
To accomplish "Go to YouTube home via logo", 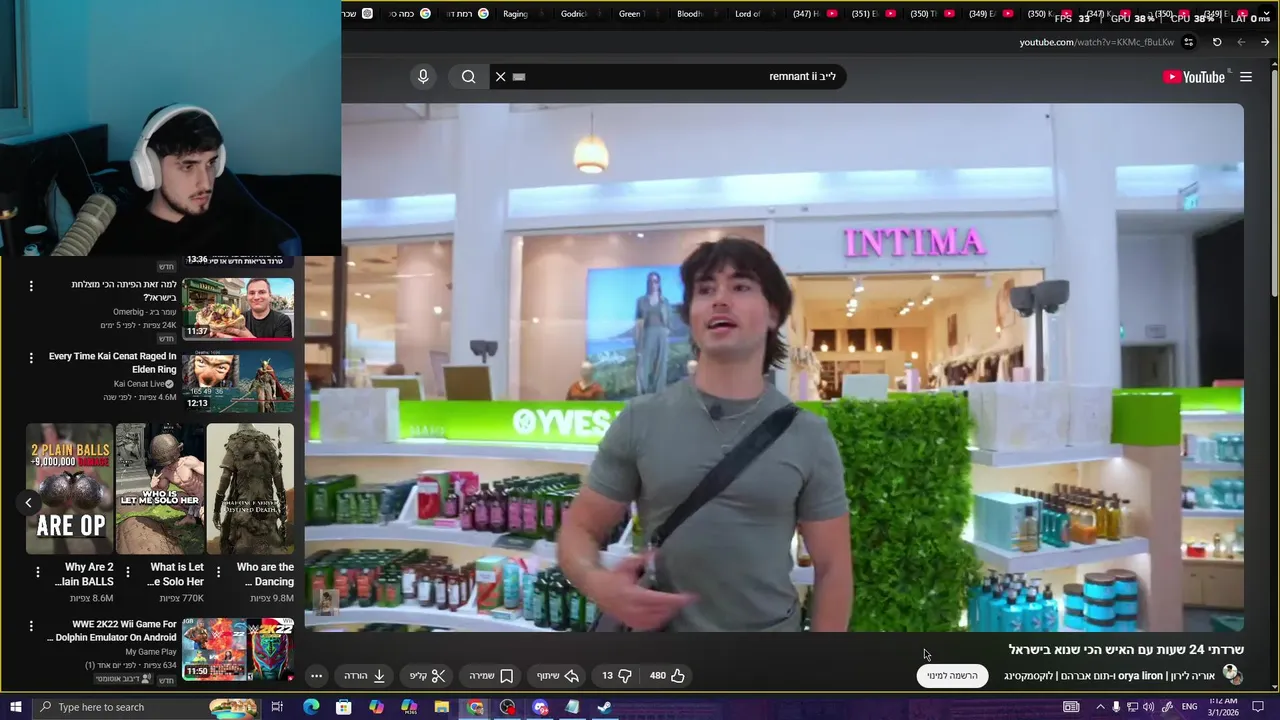I will (x=1194, y=77).
